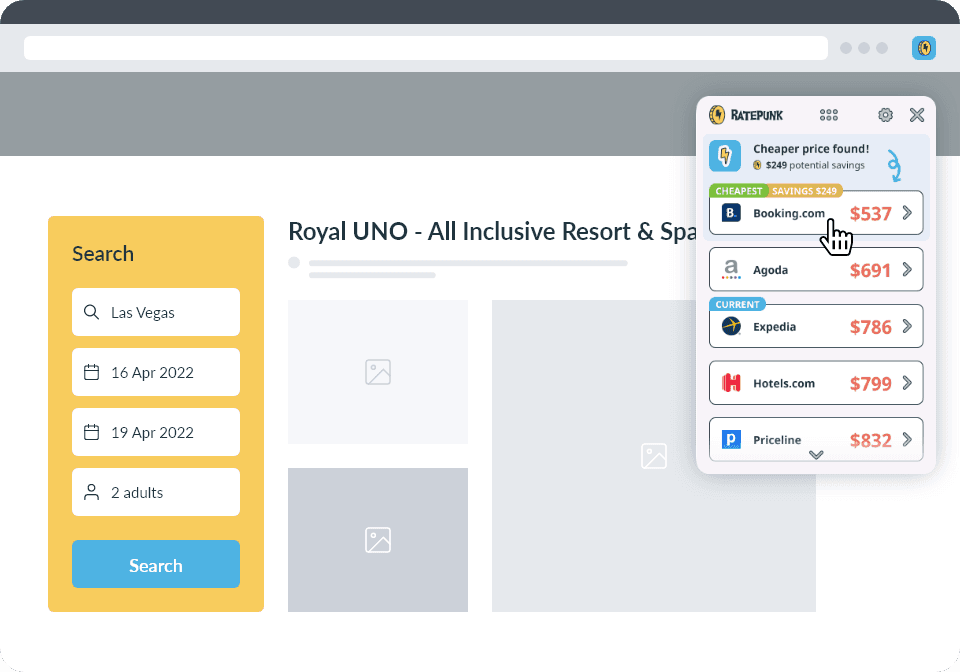
Task: Open the RatePunk apps grid menu
Action: pyautogui.click(x=828, y=115)
